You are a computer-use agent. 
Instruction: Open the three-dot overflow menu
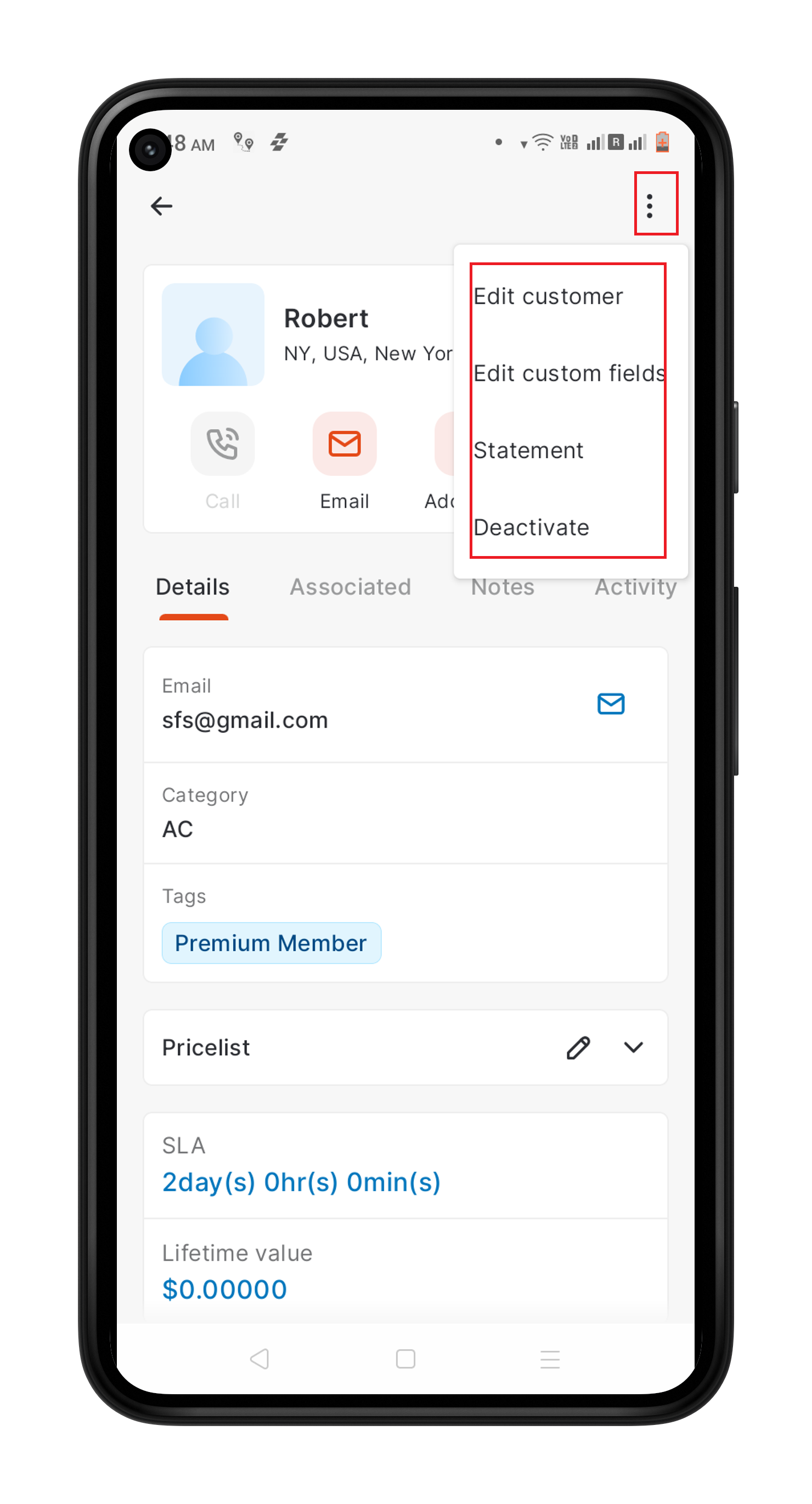tap(649, 206)
